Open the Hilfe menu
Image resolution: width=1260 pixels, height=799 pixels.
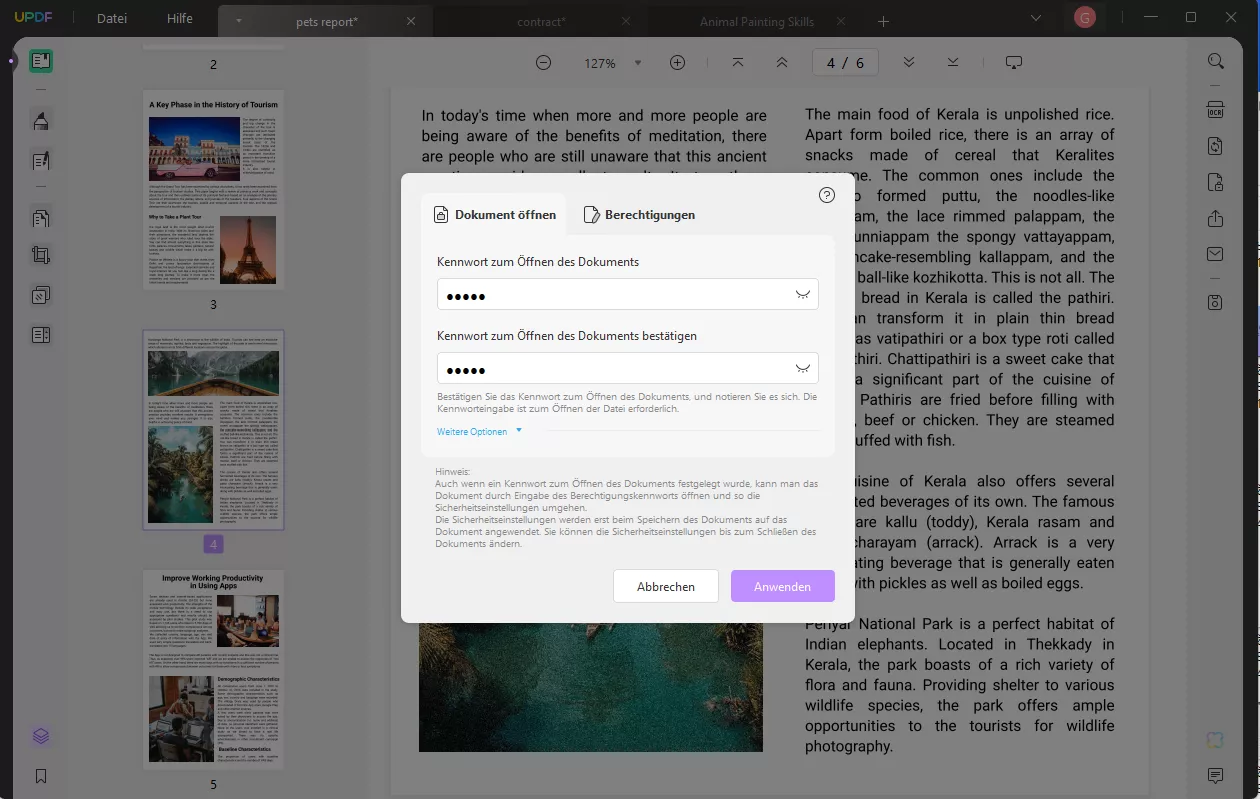pos(178,17)
